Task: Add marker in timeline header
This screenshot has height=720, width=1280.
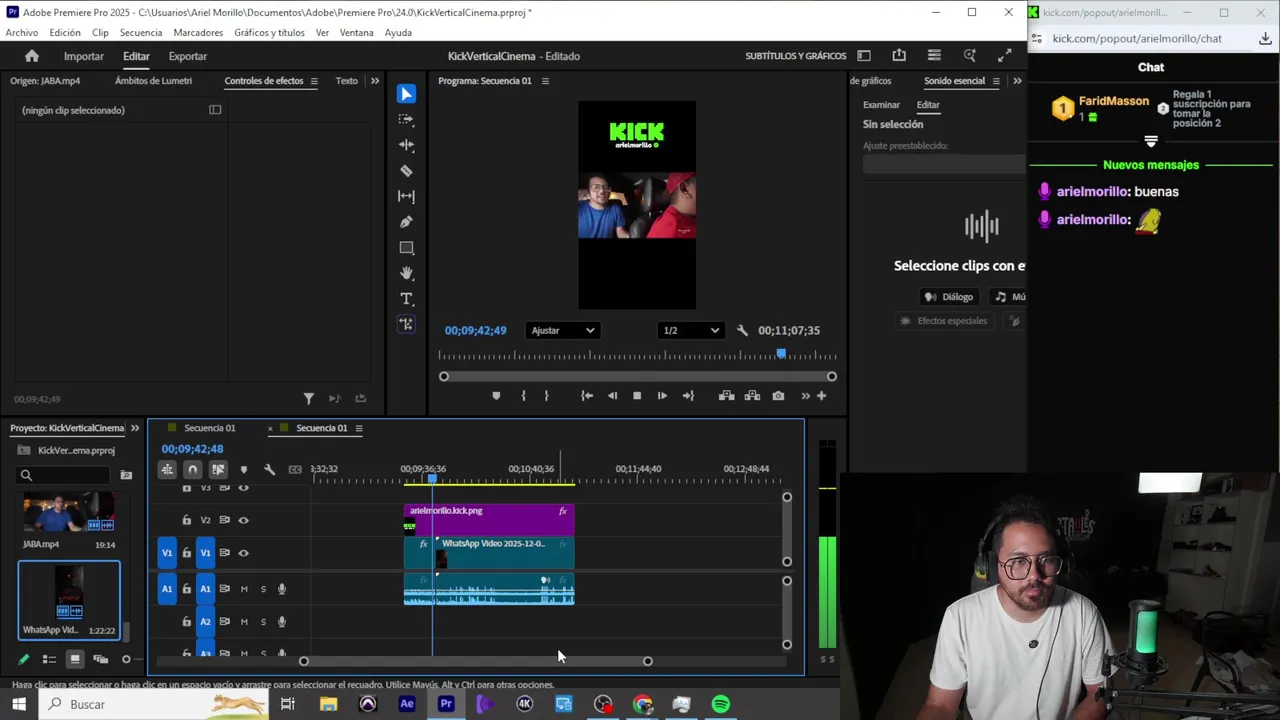Action: (x=243, y=469)
